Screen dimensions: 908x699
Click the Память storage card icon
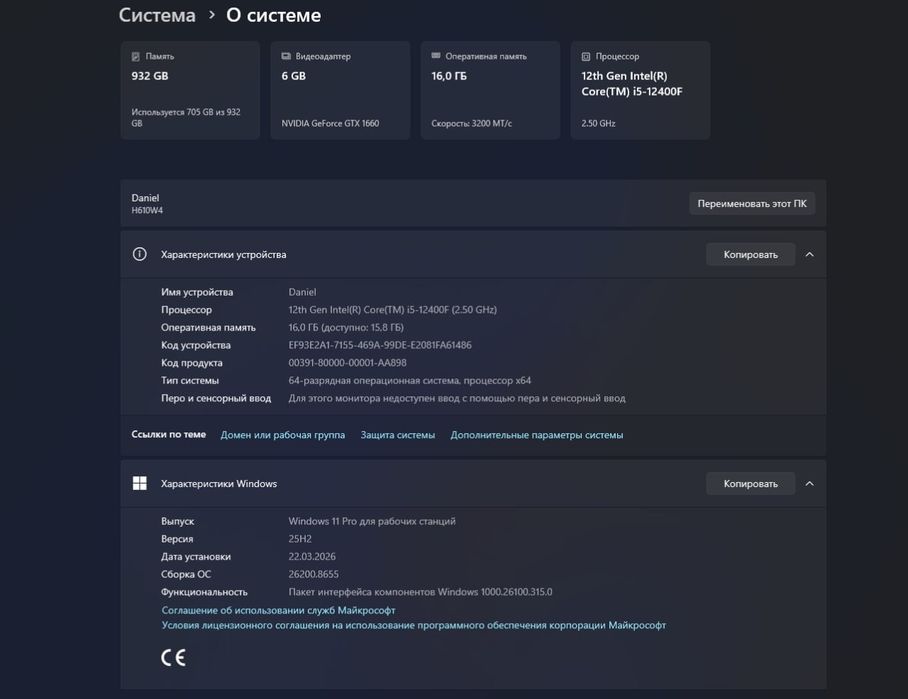(x=136, y=56)
